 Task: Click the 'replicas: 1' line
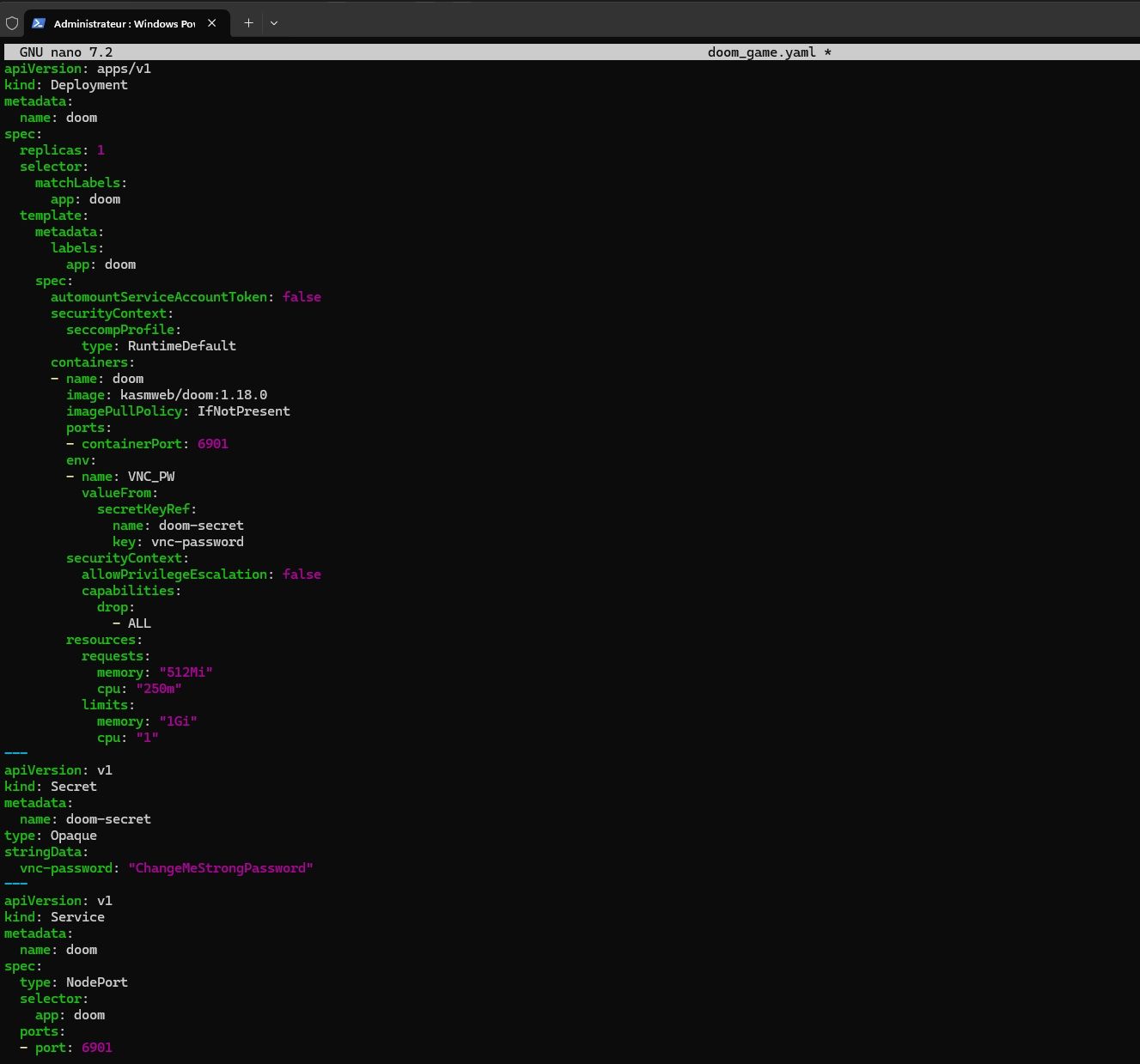point(62,150)
